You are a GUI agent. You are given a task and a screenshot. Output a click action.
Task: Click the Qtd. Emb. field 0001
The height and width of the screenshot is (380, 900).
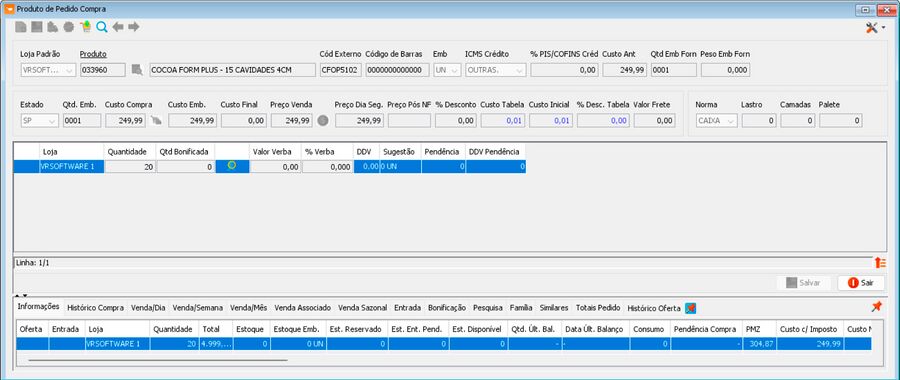[82, 121]
